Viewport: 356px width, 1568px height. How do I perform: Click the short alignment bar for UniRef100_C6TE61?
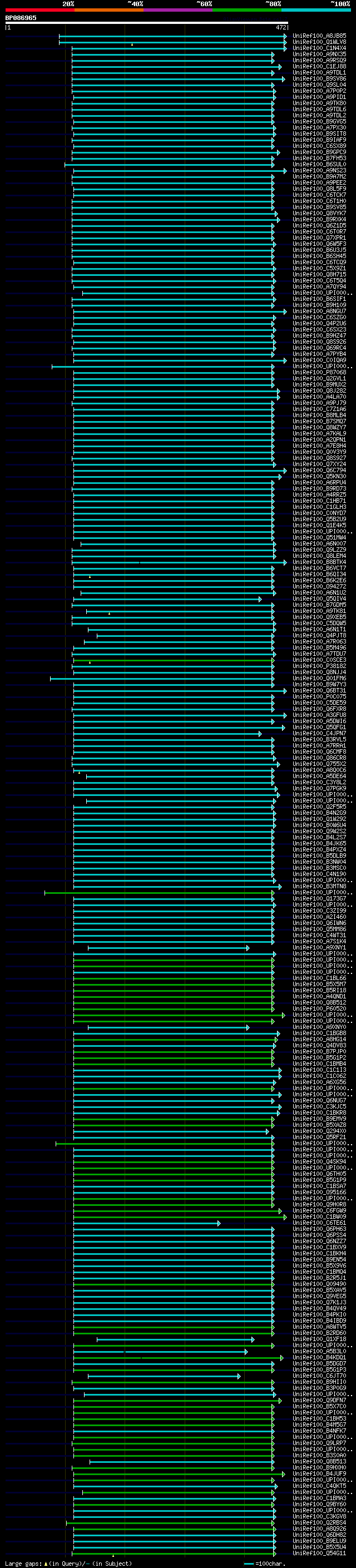coord(147,1223)
